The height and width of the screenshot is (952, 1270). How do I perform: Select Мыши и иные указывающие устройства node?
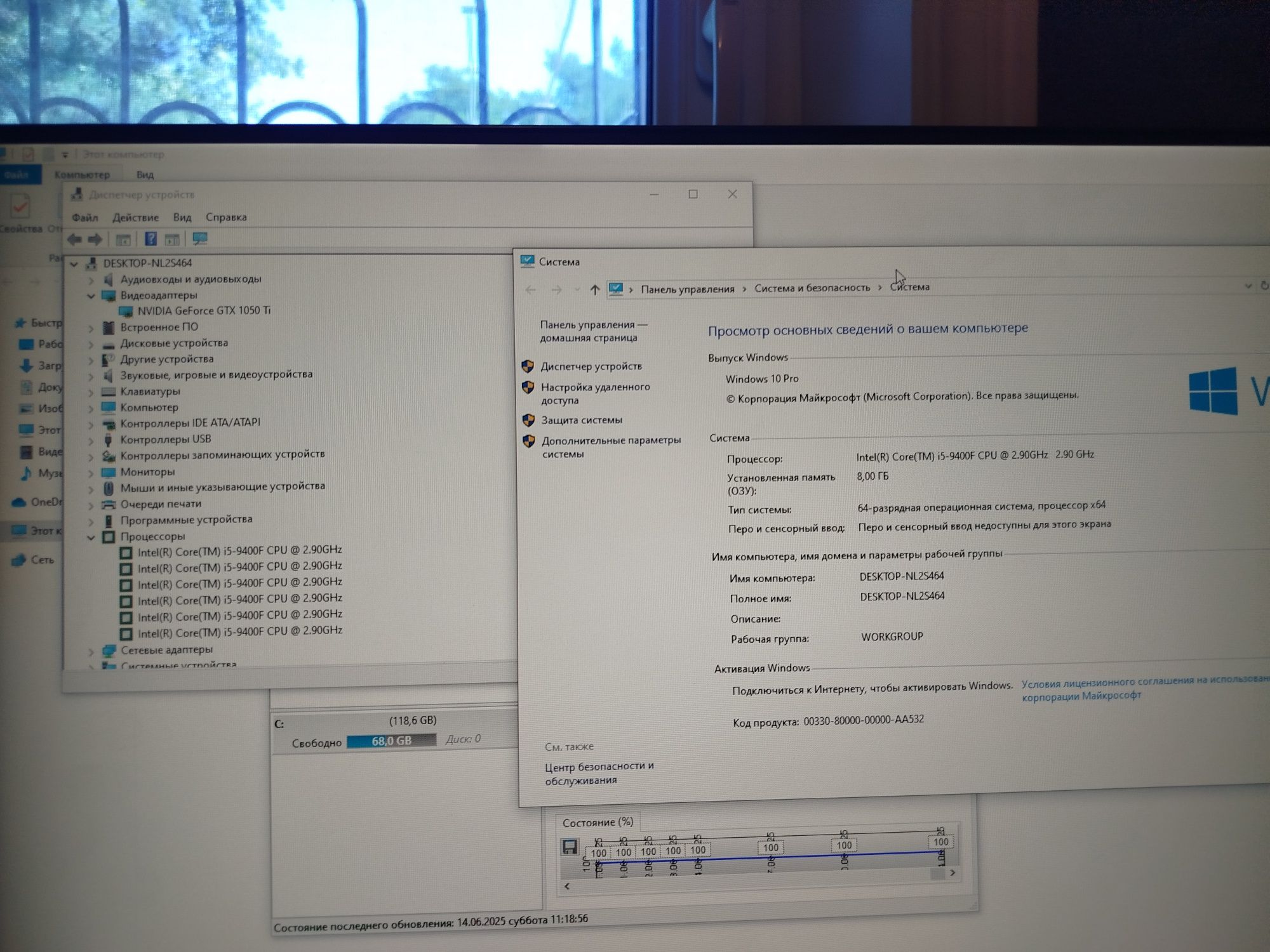[222, 487]
